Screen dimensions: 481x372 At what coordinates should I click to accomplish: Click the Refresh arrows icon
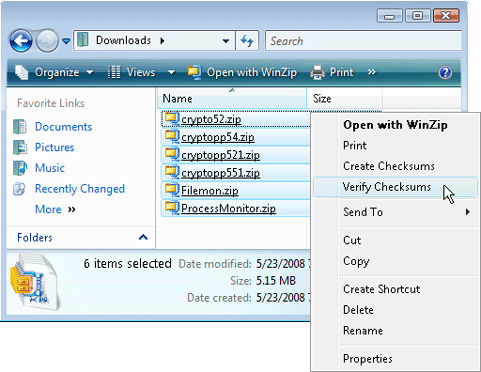click(x=247, y=41)
